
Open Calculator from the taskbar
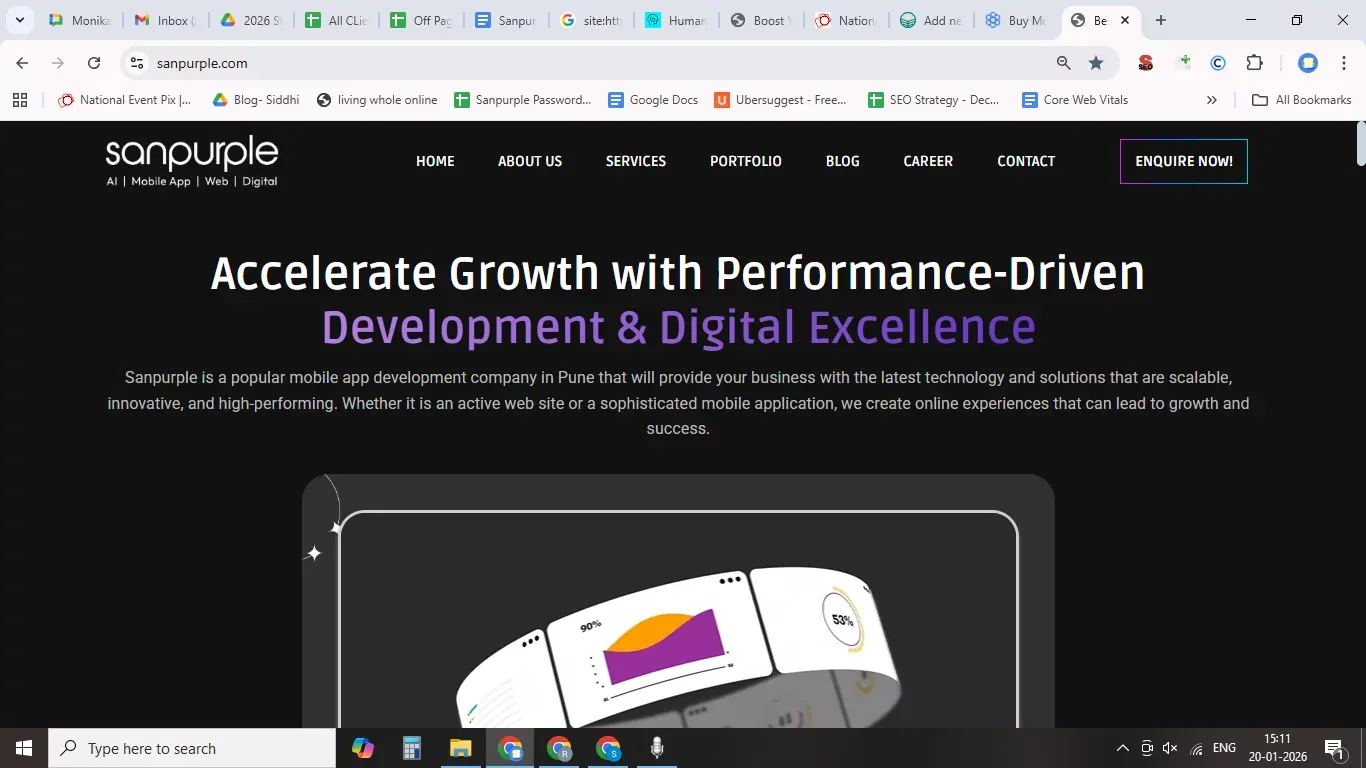click(412, 748)
